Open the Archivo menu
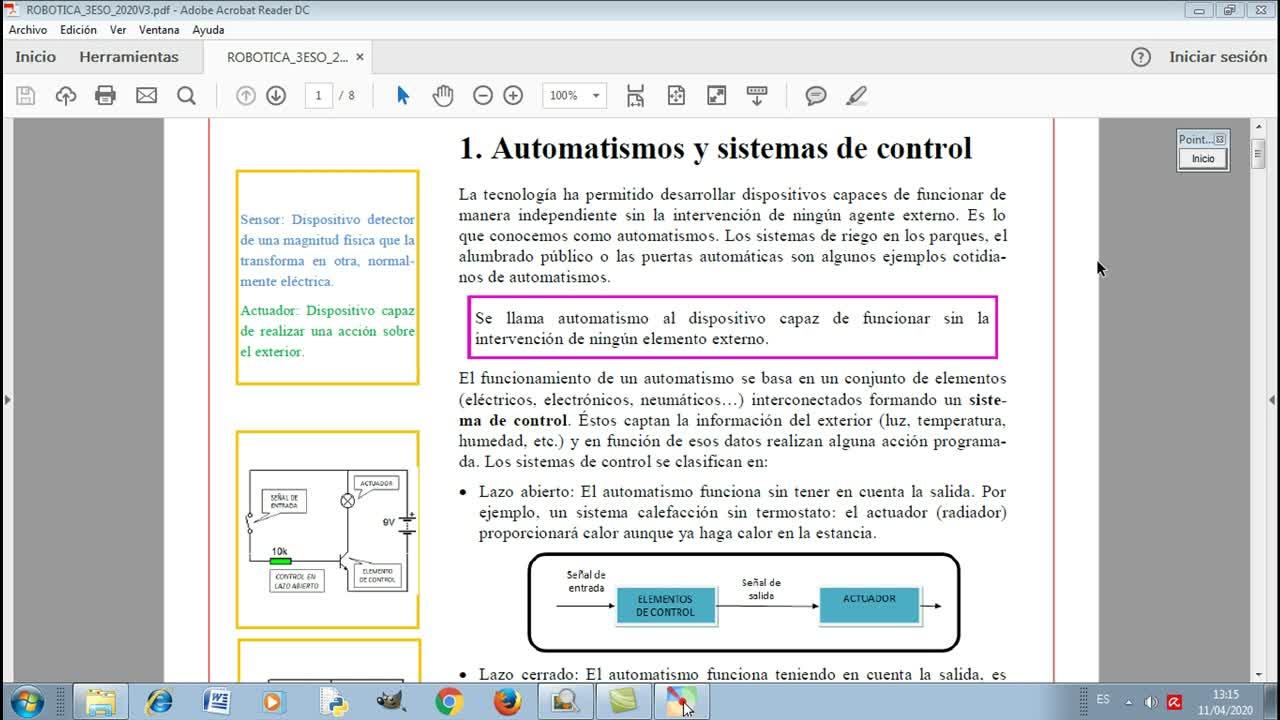The width and height of the screenshot is (1280, 720). point(28,30)
